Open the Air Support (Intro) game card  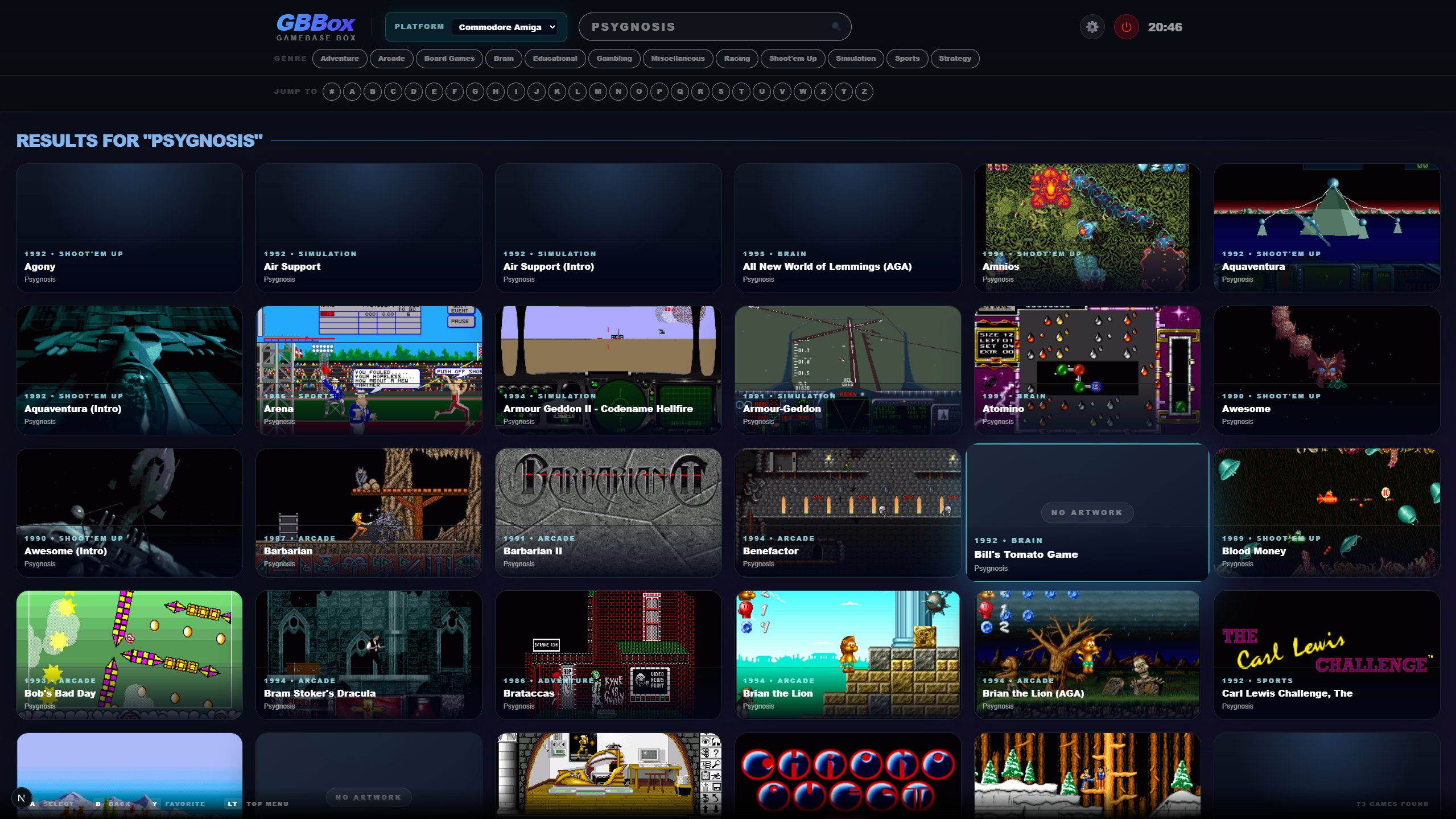[608, 228]
